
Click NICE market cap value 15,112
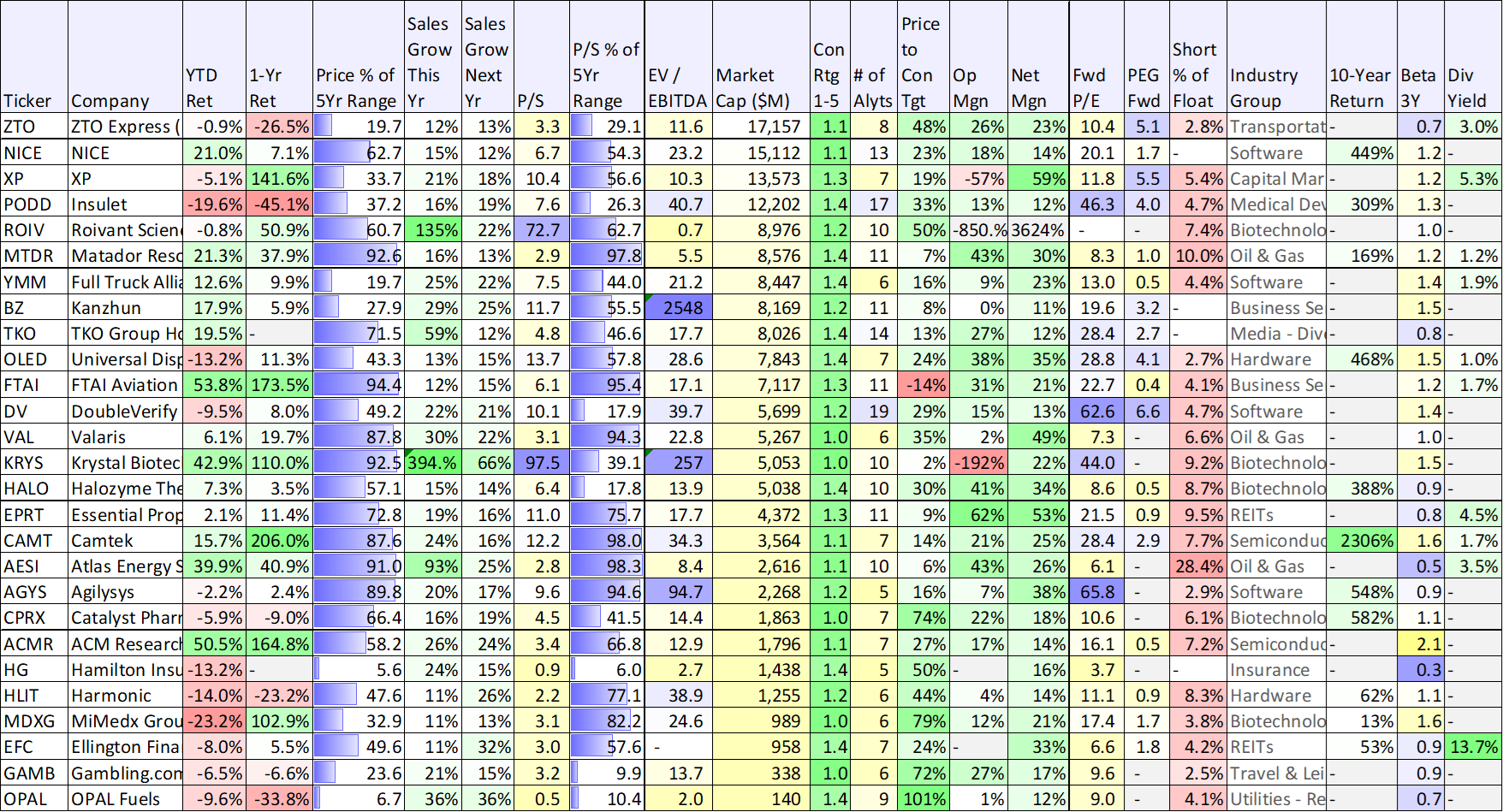point(761,153)
